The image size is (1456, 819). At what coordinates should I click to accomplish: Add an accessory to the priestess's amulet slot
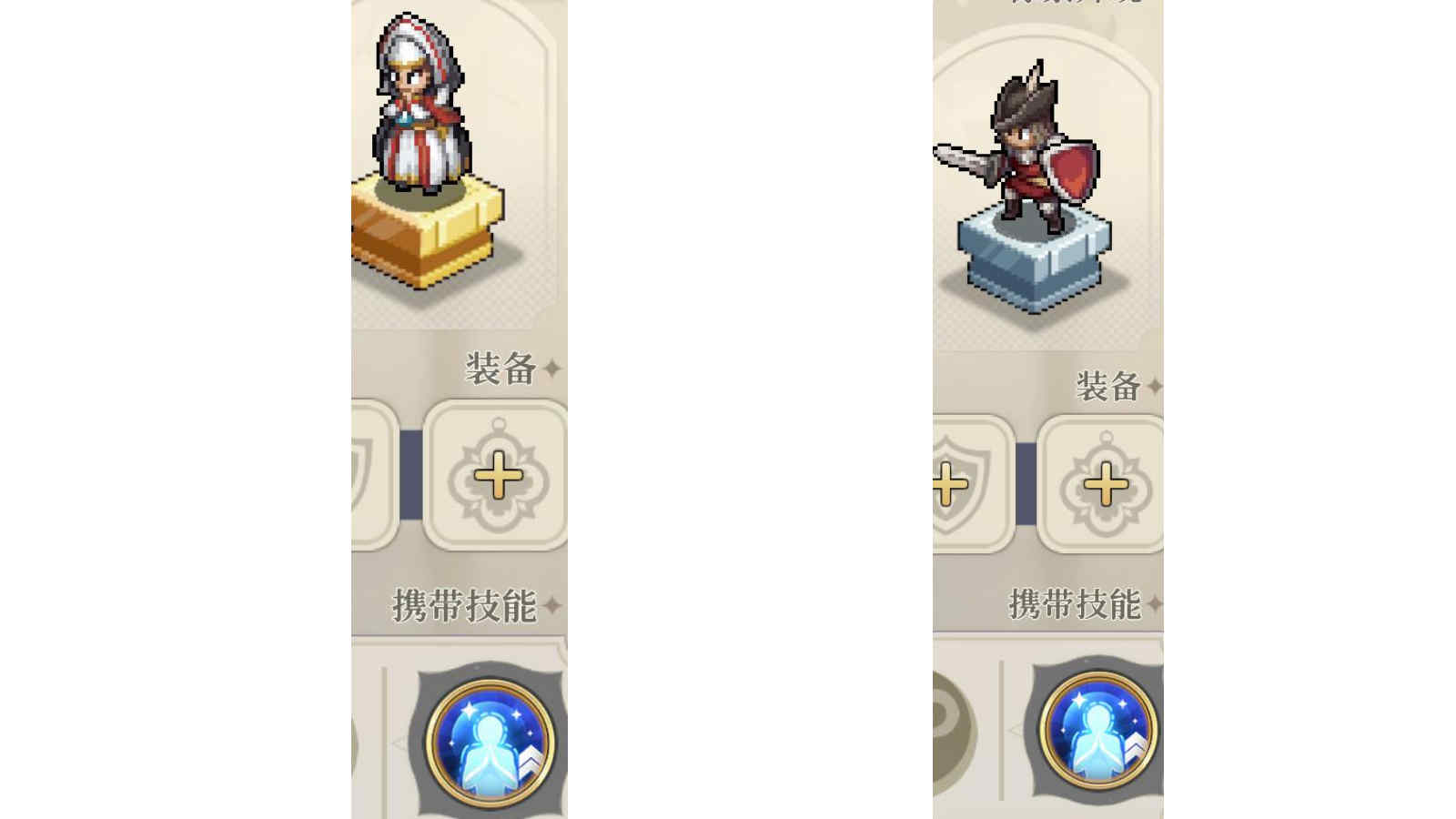[x=497, y=476]
